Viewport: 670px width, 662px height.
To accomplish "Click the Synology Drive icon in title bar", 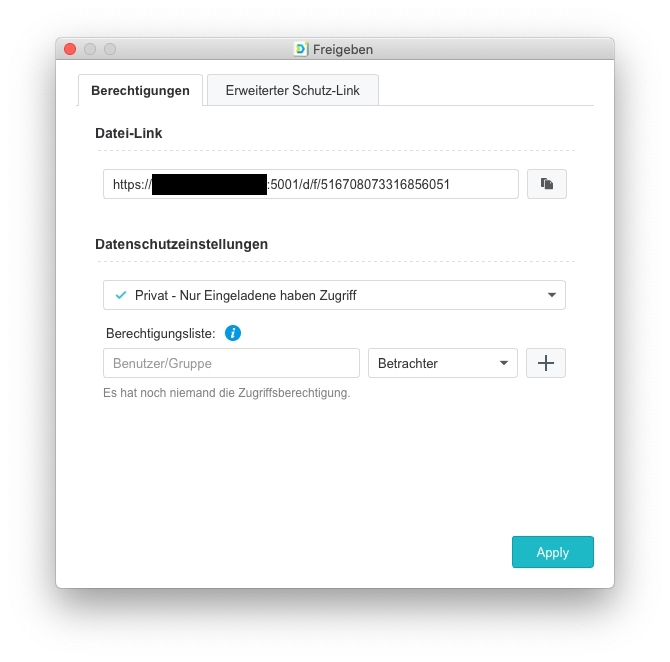I will pyautogui.click(x=301, y=49).
